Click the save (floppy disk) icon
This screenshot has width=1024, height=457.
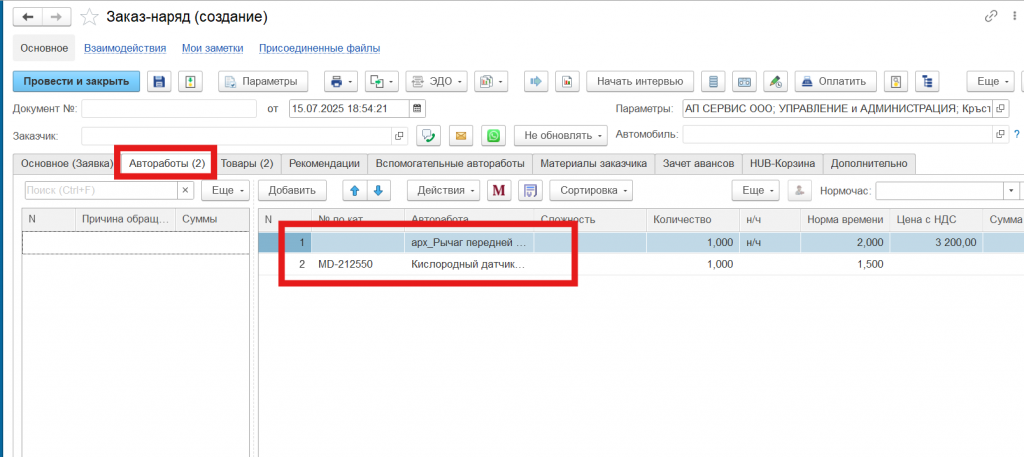pos(159,82)
